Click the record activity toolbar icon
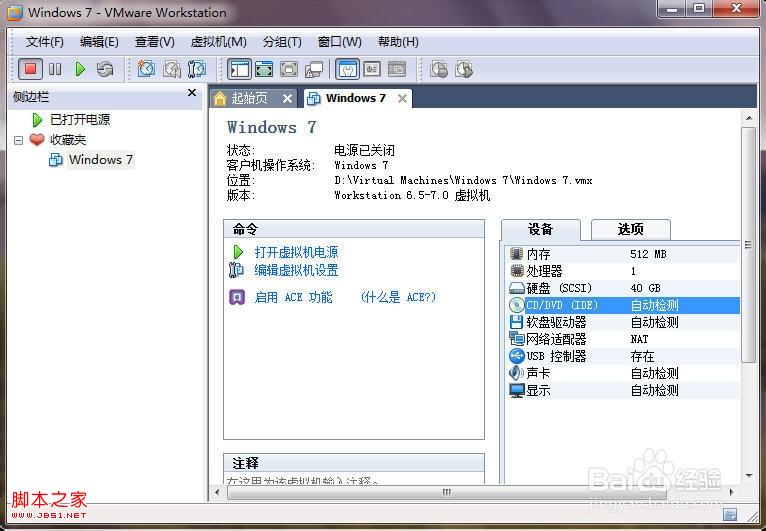Image resolution: width=766 pixels, height=531 pixels. 439,69
